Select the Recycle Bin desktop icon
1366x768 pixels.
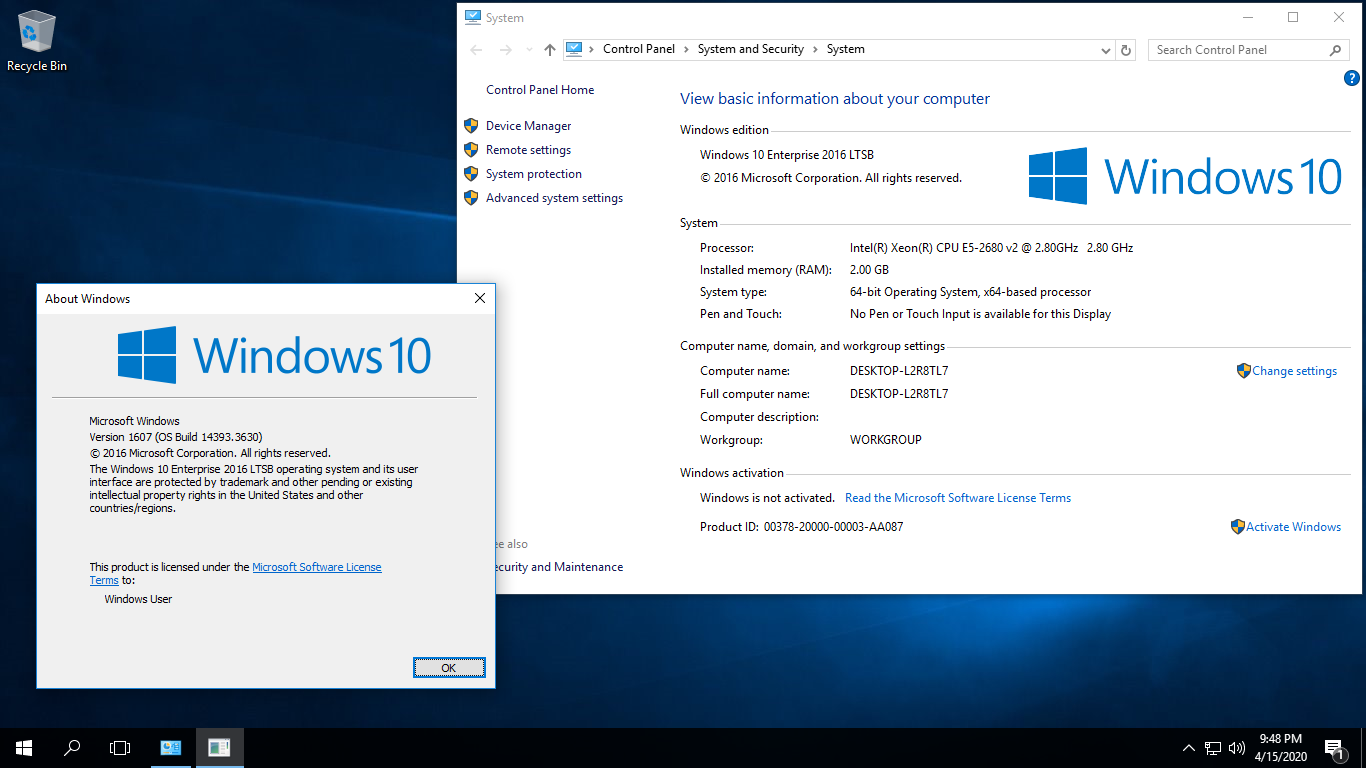37,42
